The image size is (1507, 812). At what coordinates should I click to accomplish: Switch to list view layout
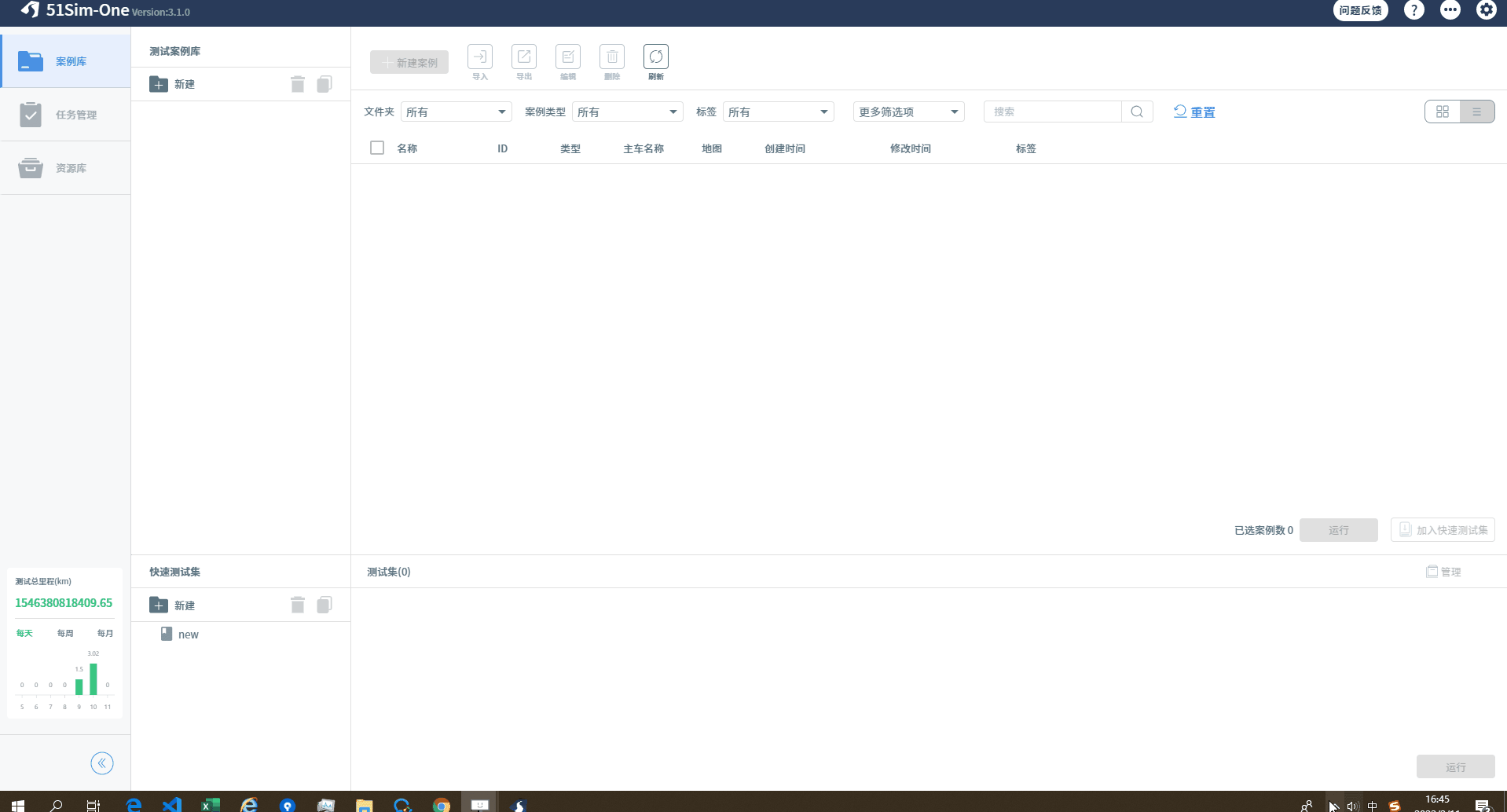[1477, 112]
